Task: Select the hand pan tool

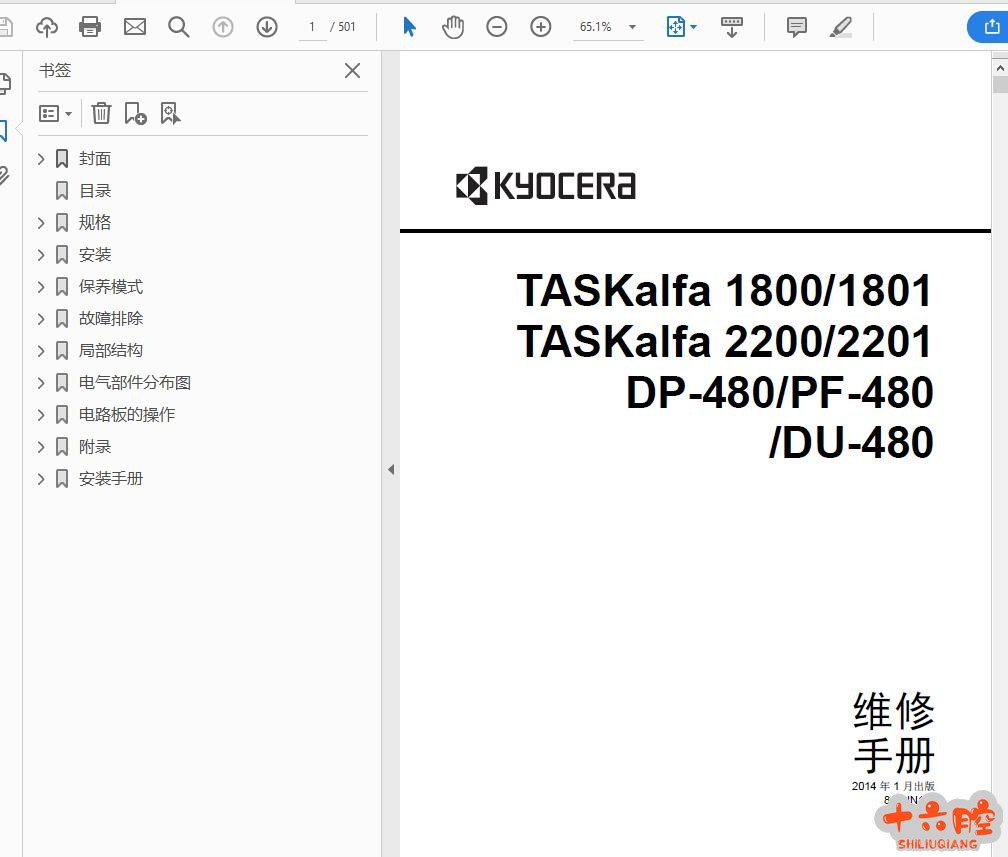Action: (453, 27)
